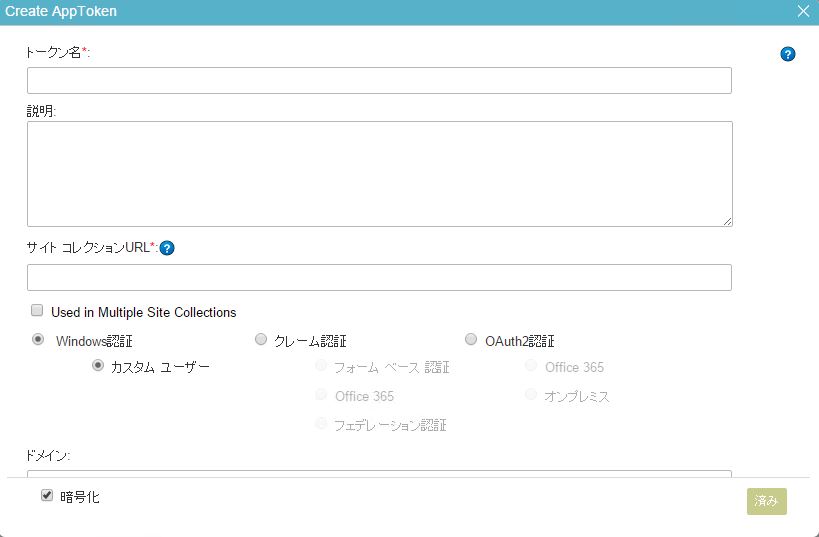Screen dimensions: 819x537
Task: Select OAuth2認証 radio button
Action: point(471,339)
